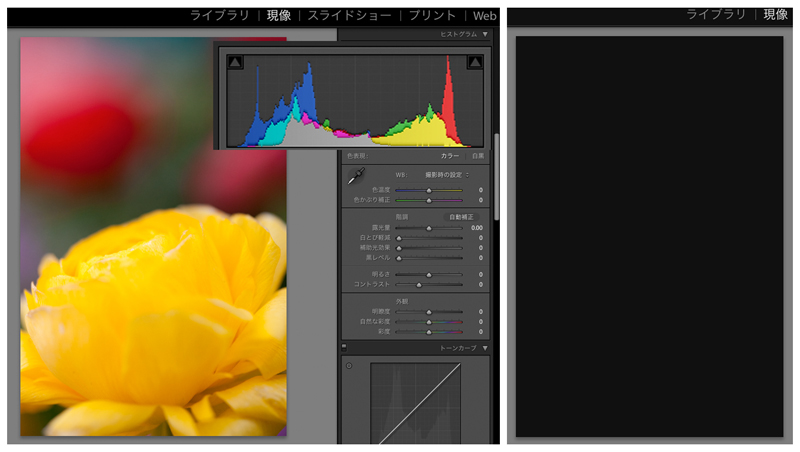Toggle the Tone Curve panel on/off switch

tap(344, 347)
